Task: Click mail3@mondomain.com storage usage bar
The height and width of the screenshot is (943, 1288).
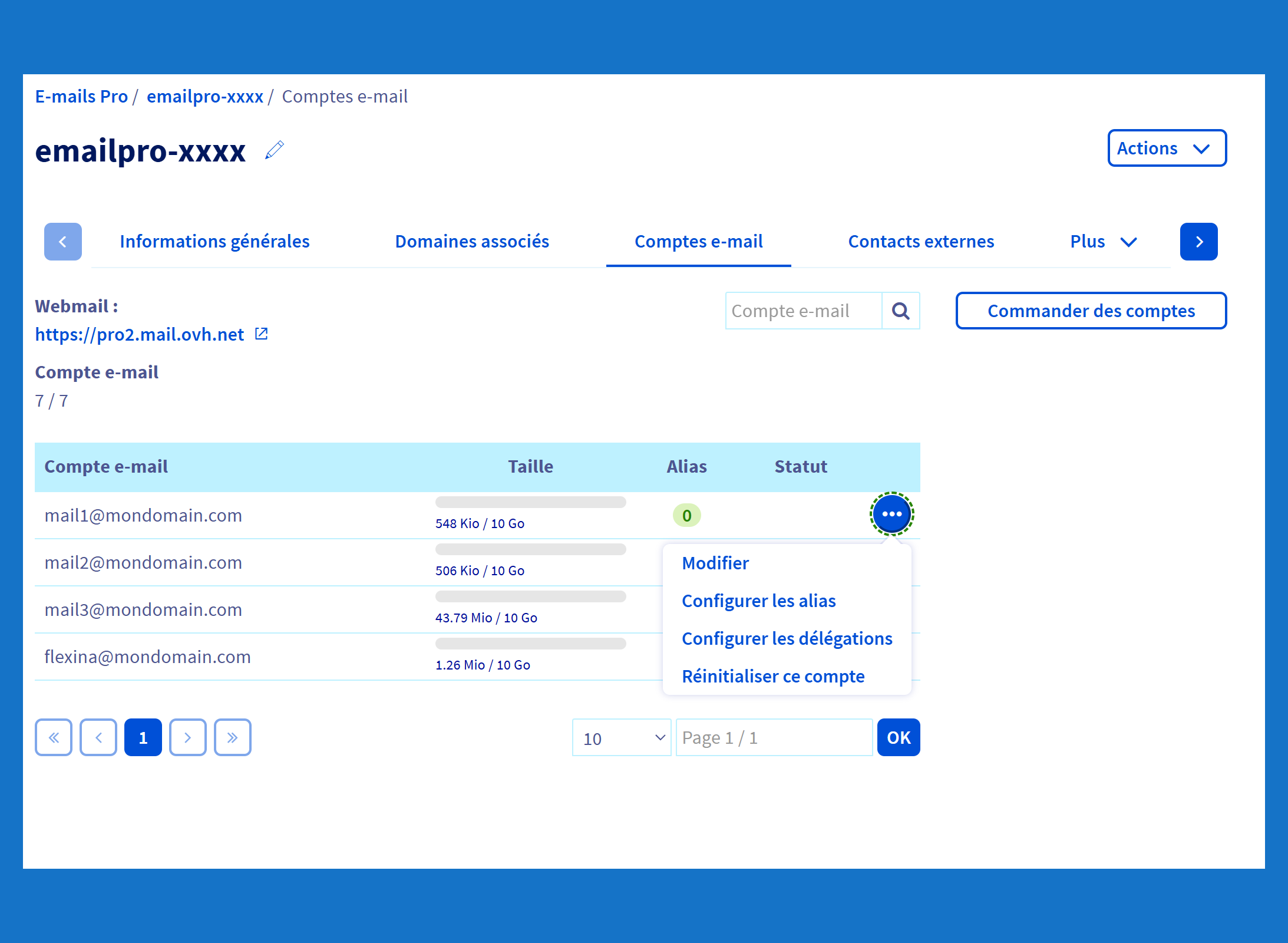Action: [530, 596]
